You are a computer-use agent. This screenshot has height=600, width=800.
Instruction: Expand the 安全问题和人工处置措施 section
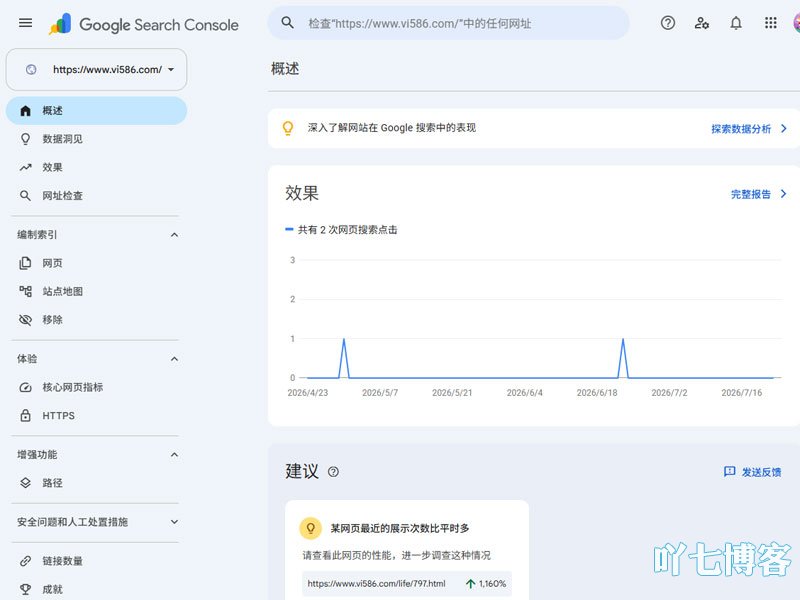[x=174, y=522]
